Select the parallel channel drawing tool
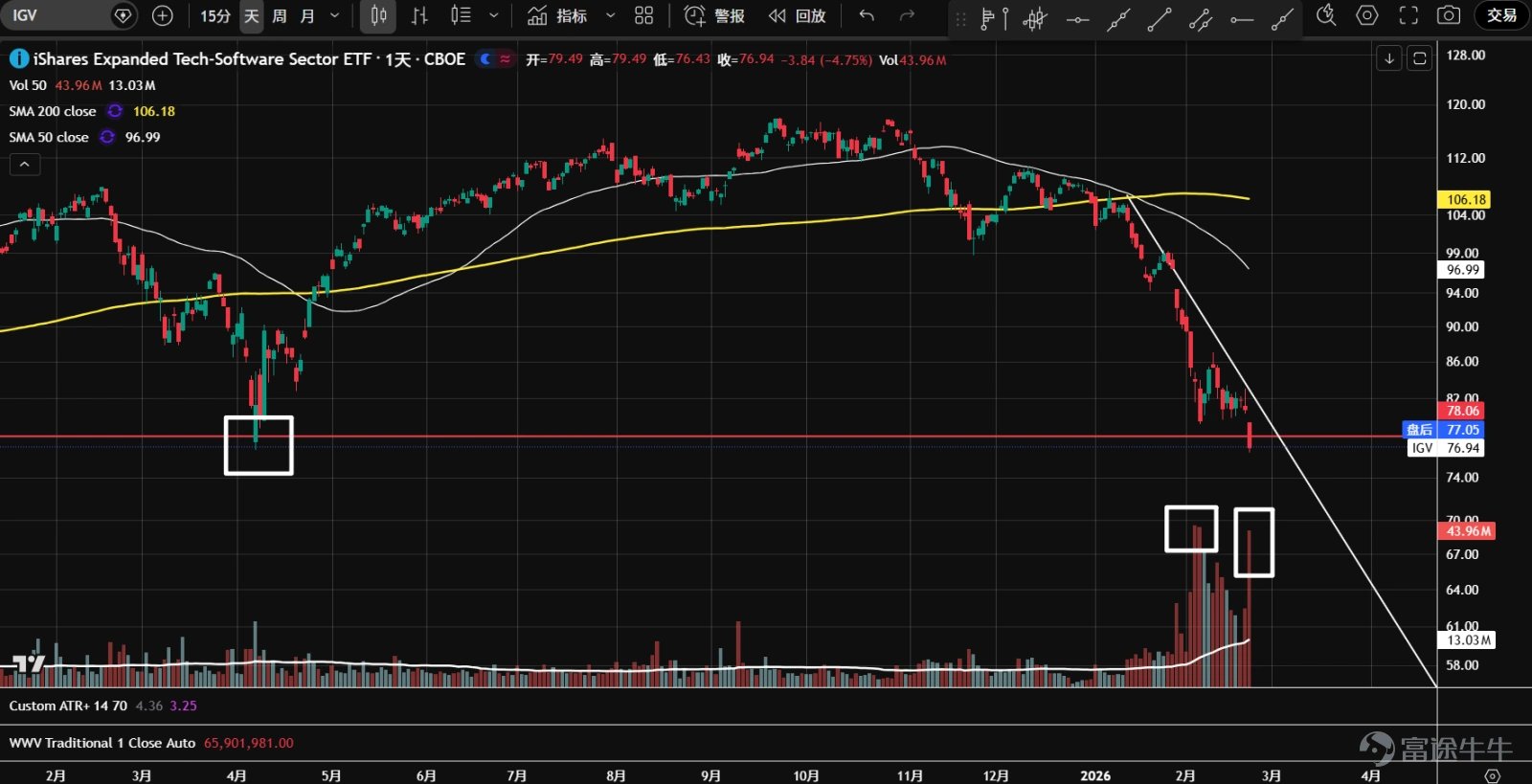The width and height of the screenshot is (1532, 784). click(x=1201, y=16)
